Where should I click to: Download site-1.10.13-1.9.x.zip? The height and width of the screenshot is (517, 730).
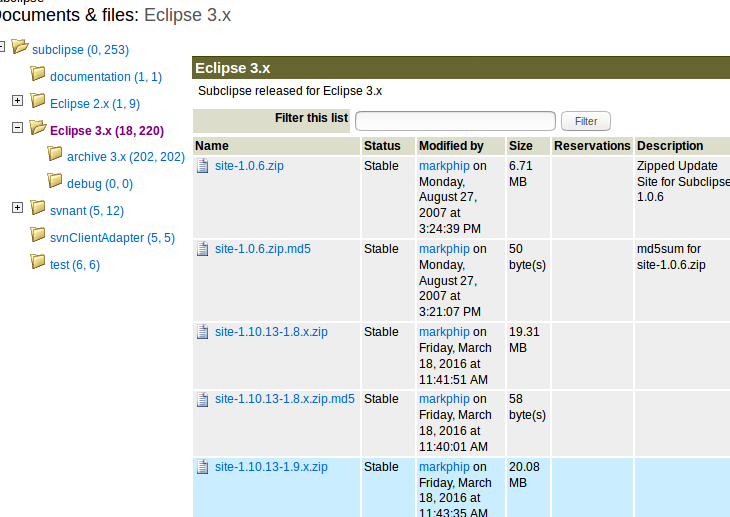tap(271, 467)
